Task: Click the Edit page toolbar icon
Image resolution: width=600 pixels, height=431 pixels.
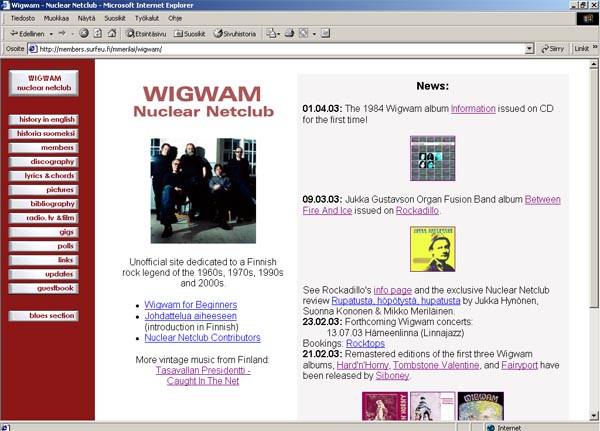Action: (x=325, y=33)
